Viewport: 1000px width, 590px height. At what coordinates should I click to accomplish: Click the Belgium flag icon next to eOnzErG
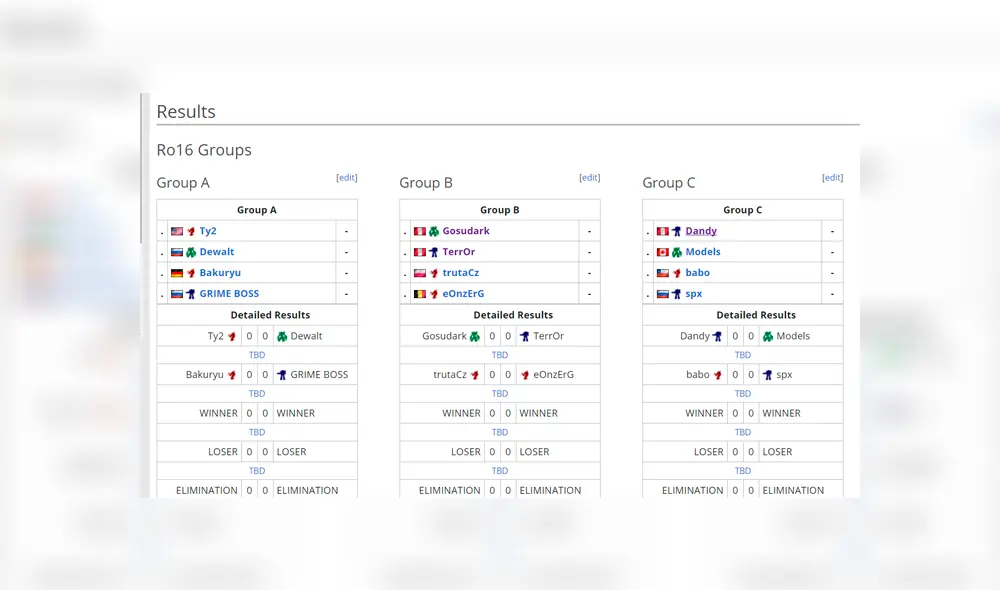[419, 293]
